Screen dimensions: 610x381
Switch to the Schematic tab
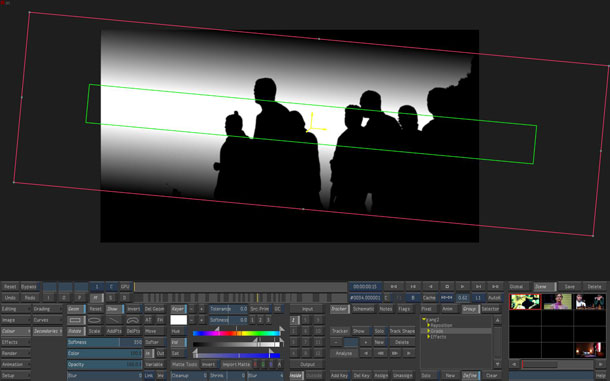(363, 309)
